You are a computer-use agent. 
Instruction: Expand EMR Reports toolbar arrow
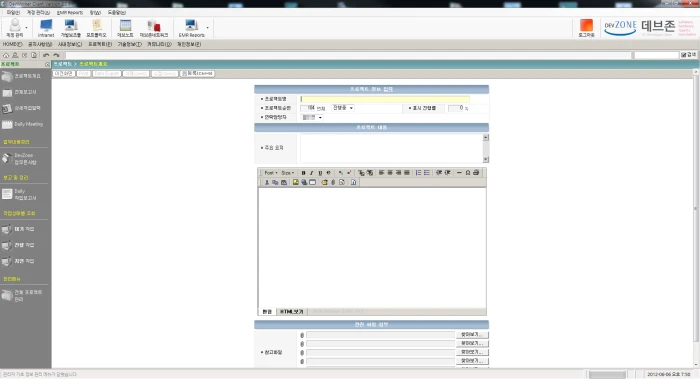click(208, 28)
